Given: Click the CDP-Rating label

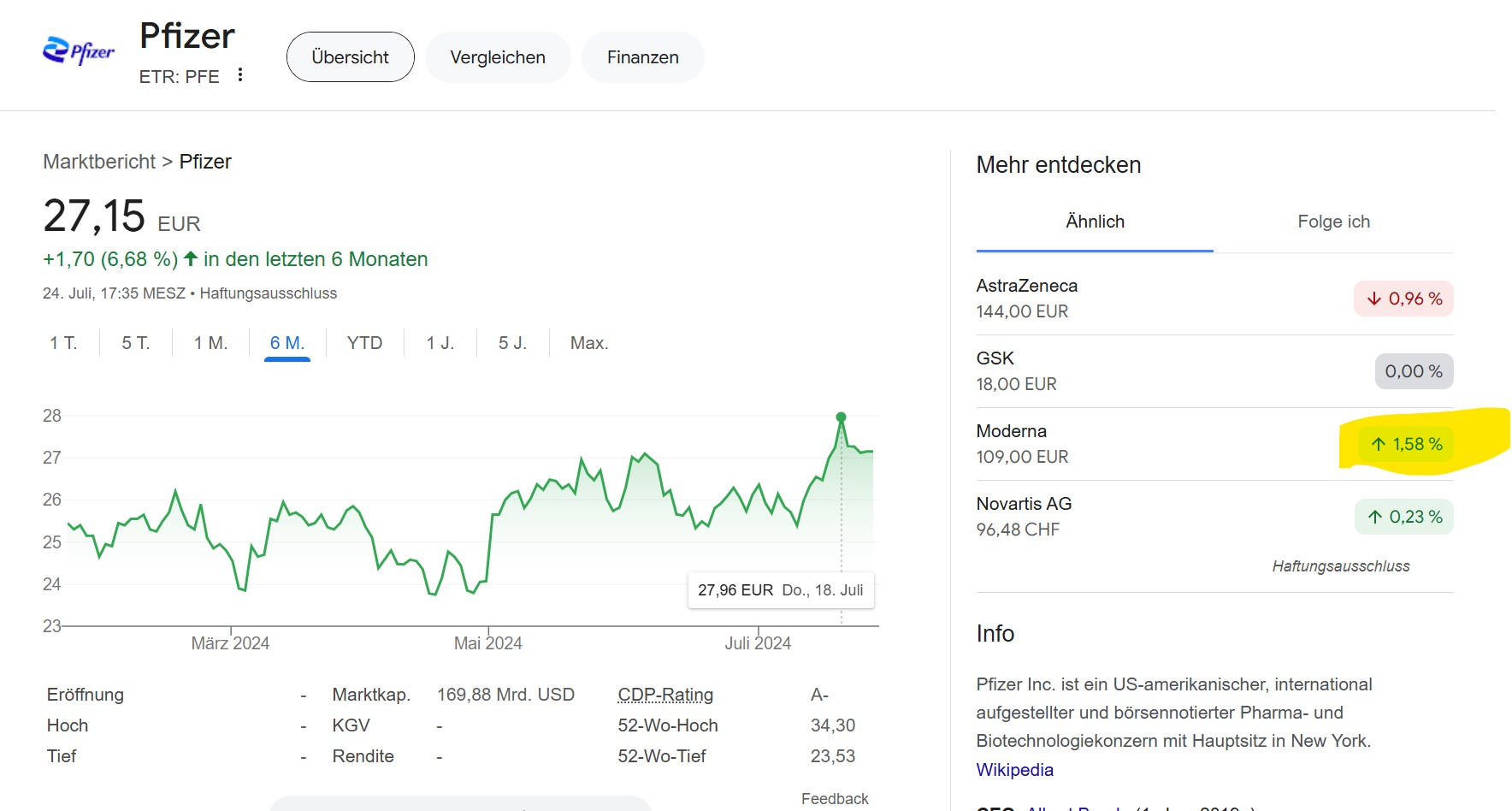Looking at the screenshot, I should 665,695.
